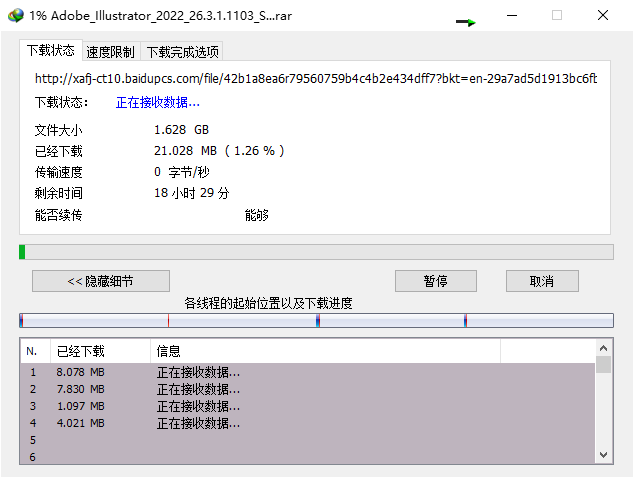Switch to the 下载状态 tab
Viewport: 634px width, 478px height.
pyautogui.click(x=51, y=51)
